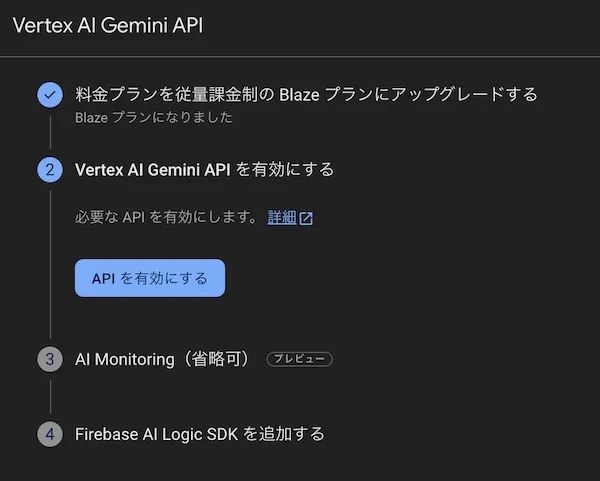Expand the Vertex AI Gemini API を有効にする step
Viewport: 600px width, 481px height.
[204, 170]
